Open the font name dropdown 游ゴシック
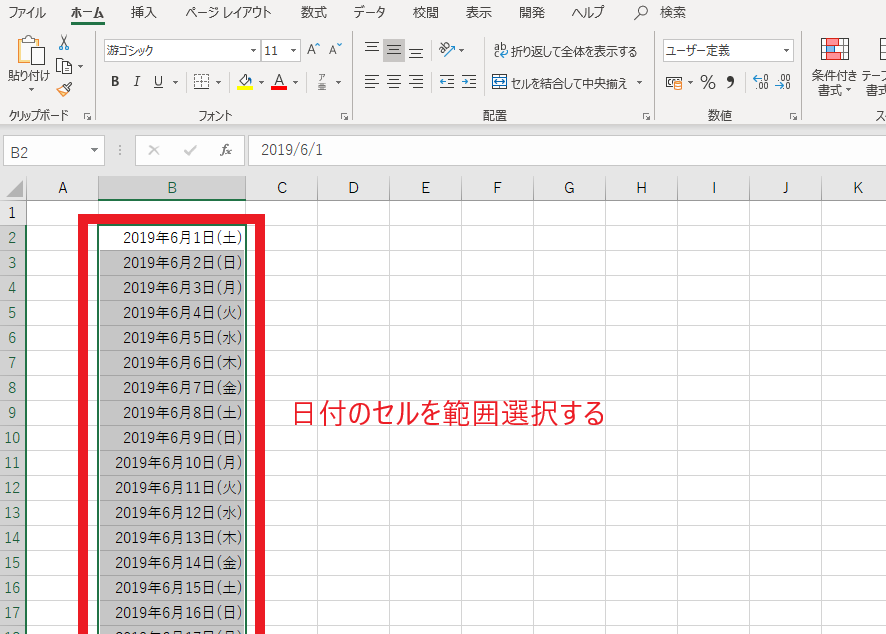 click(x=253, y=50)
